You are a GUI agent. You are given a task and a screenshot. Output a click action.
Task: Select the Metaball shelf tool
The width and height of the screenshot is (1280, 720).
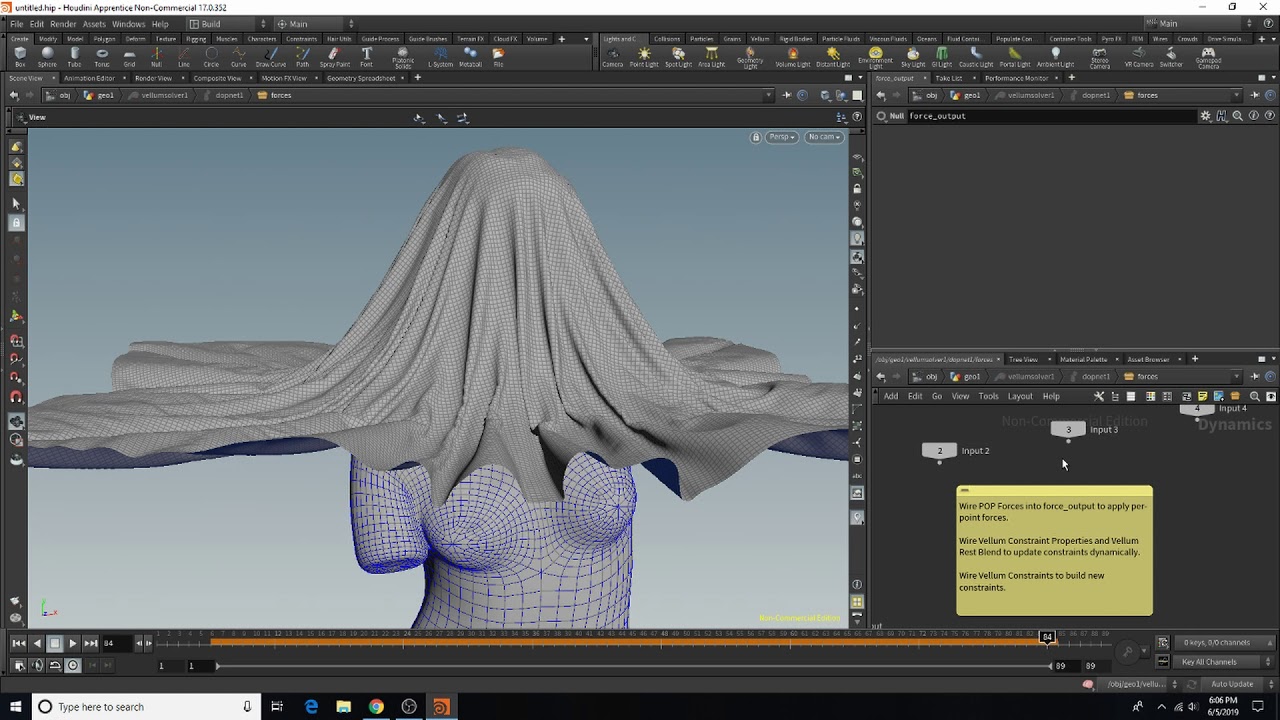[x=470, y=57]
